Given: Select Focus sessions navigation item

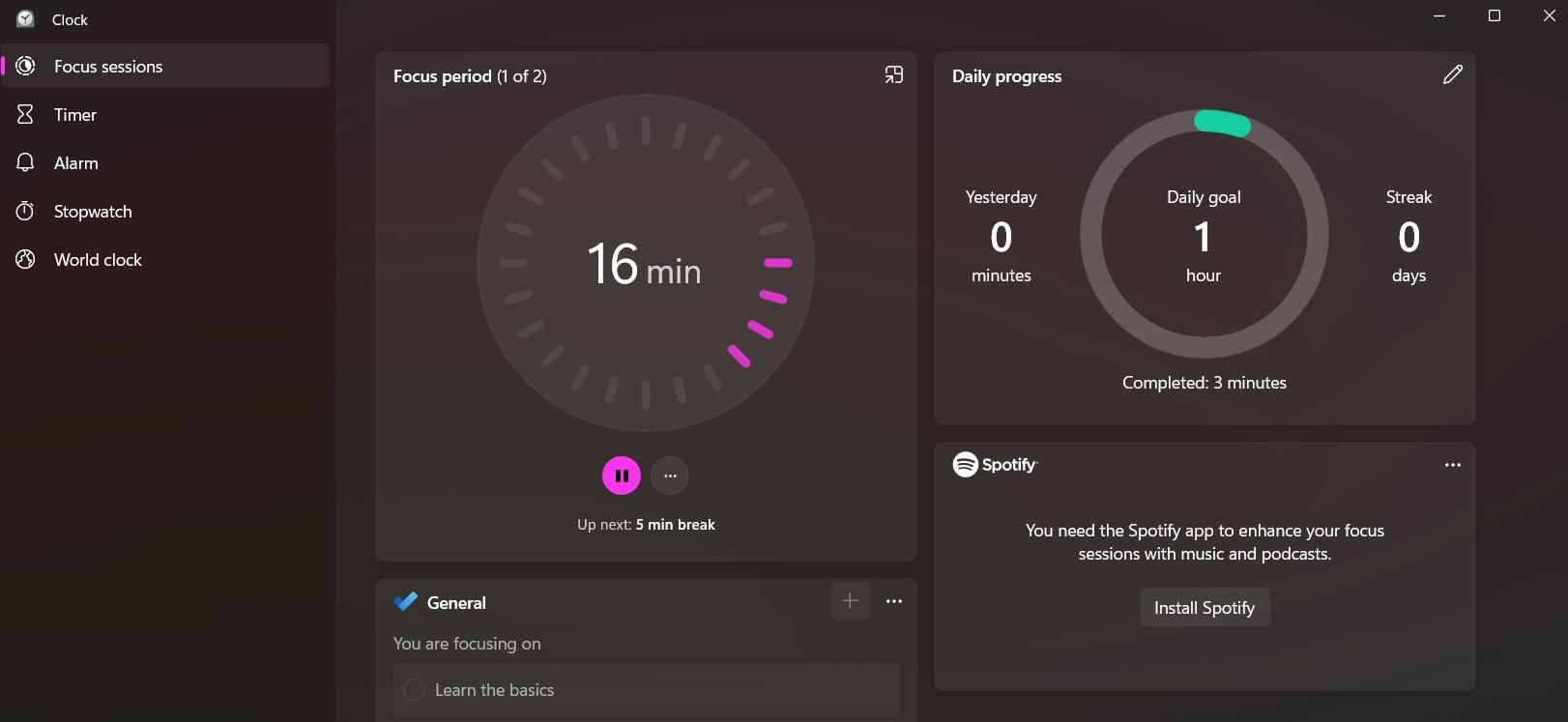Looking at the screenshot, I should (107, 67).
